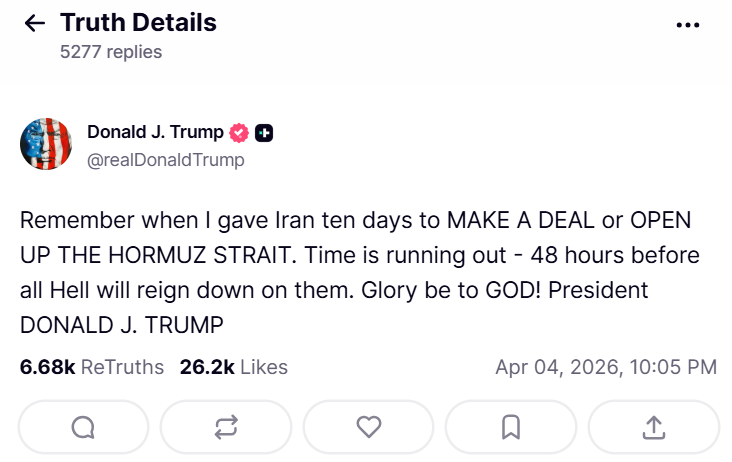Screen dimensions: 732x462
Task: ReTruth the post with the arrows icon
Action: pyautogui.click(x=226, y=427)
